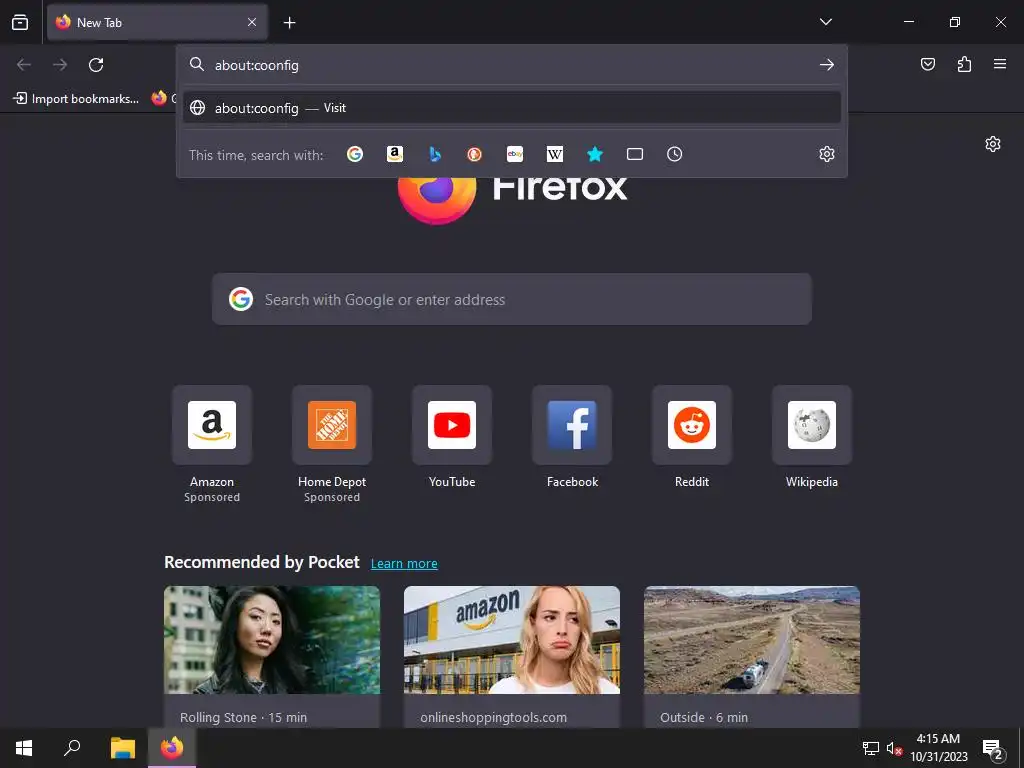Open network status tray icon
This screenshot has width=1024, height=768.
click(x=871, y=748)
